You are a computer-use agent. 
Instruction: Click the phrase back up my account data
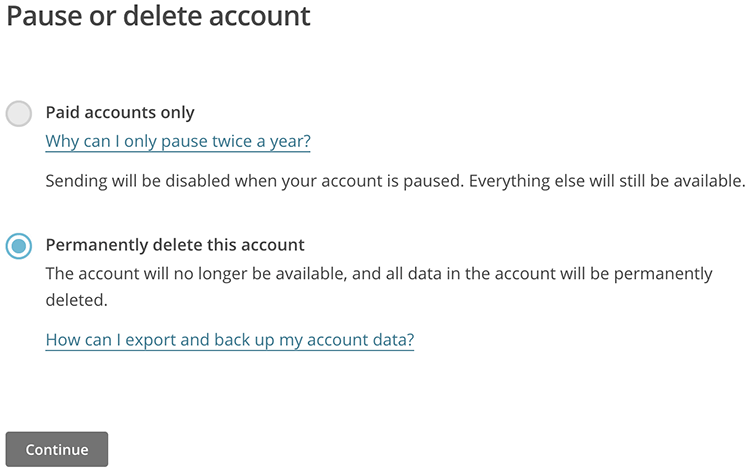click(x=323, y=340)
